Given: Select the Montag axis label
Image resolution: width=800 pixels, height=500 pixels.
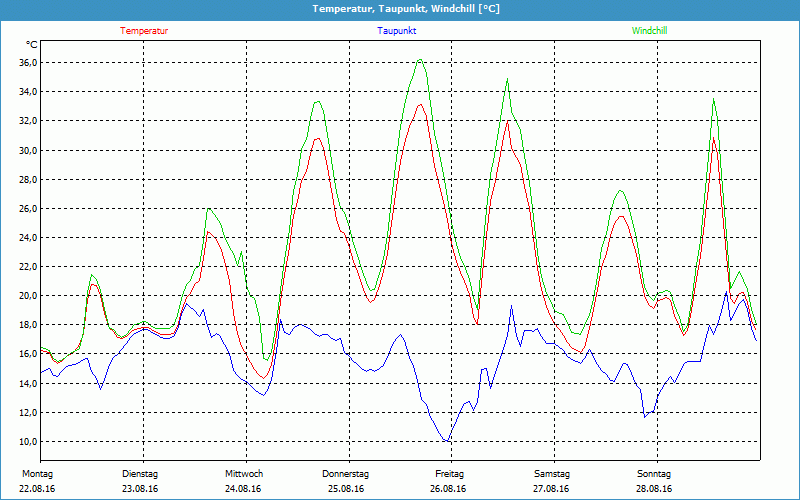Looking at the screenshot, I should [37, 474].
